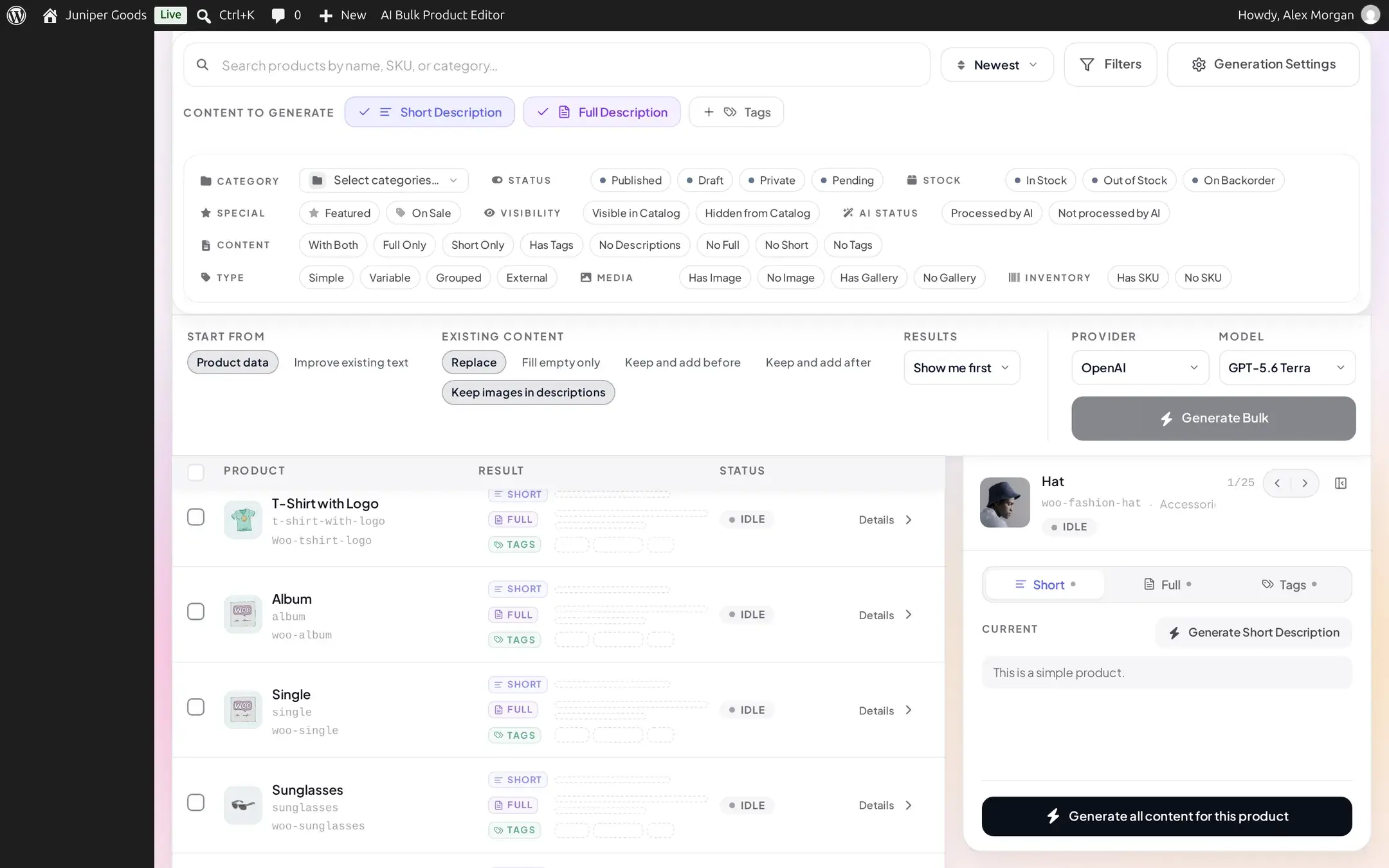Screen dimensions: 1389x868
Task: Open the Show me first dropdown
Action: tap(961, 368)
